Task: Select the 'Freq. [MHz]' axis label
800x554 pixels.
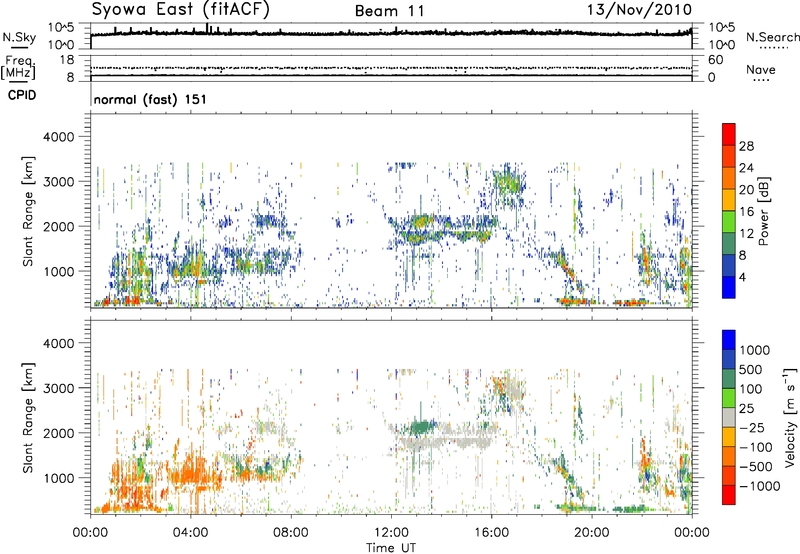Action: 18,67
